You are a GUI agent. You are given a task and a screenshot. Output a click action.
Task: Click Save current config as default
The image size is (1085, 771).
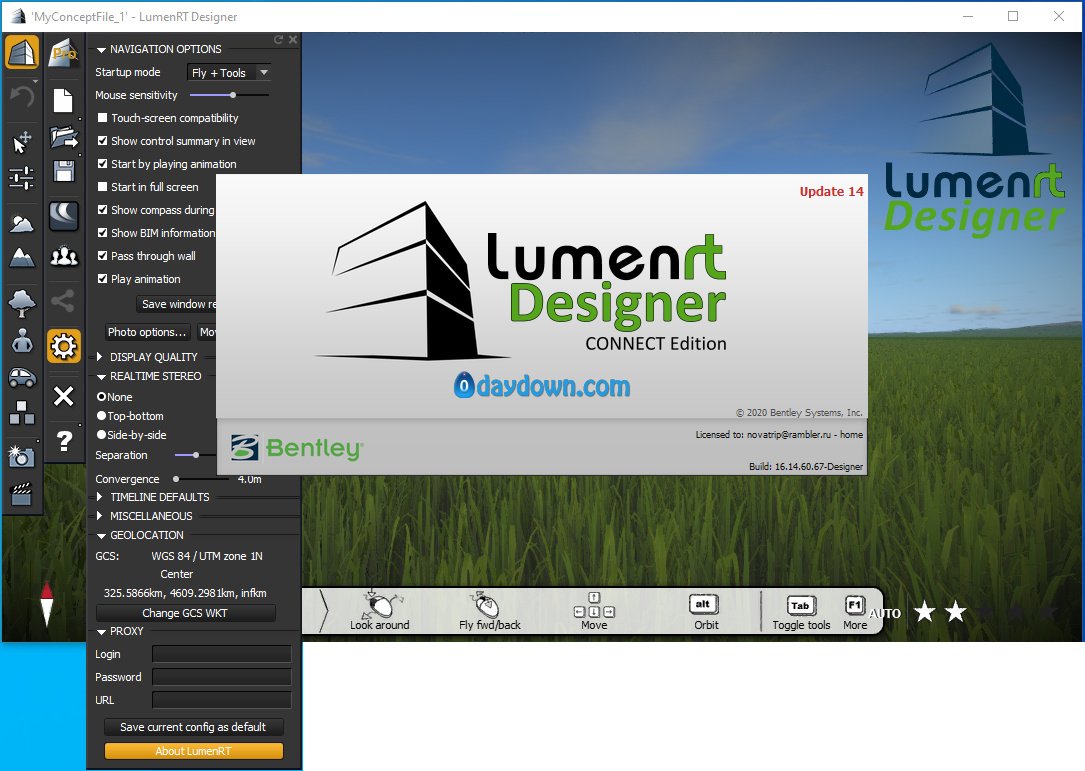coord(193,727)
